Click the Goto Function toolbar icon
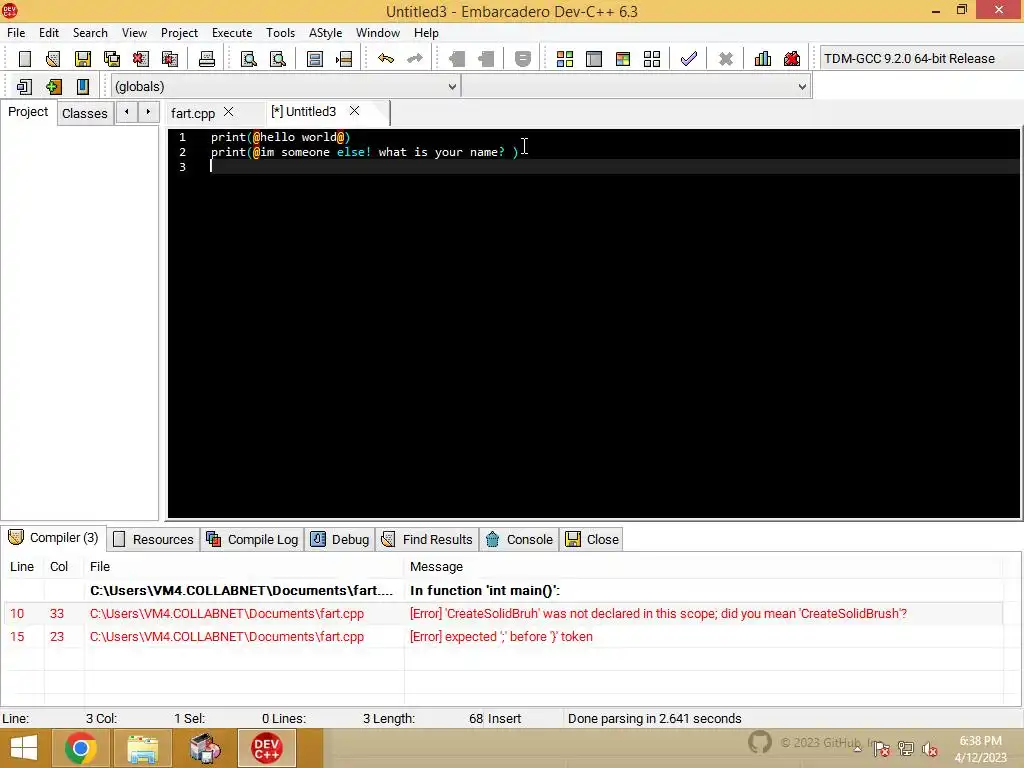1024x768 pixels. click(x=315, y=59)
